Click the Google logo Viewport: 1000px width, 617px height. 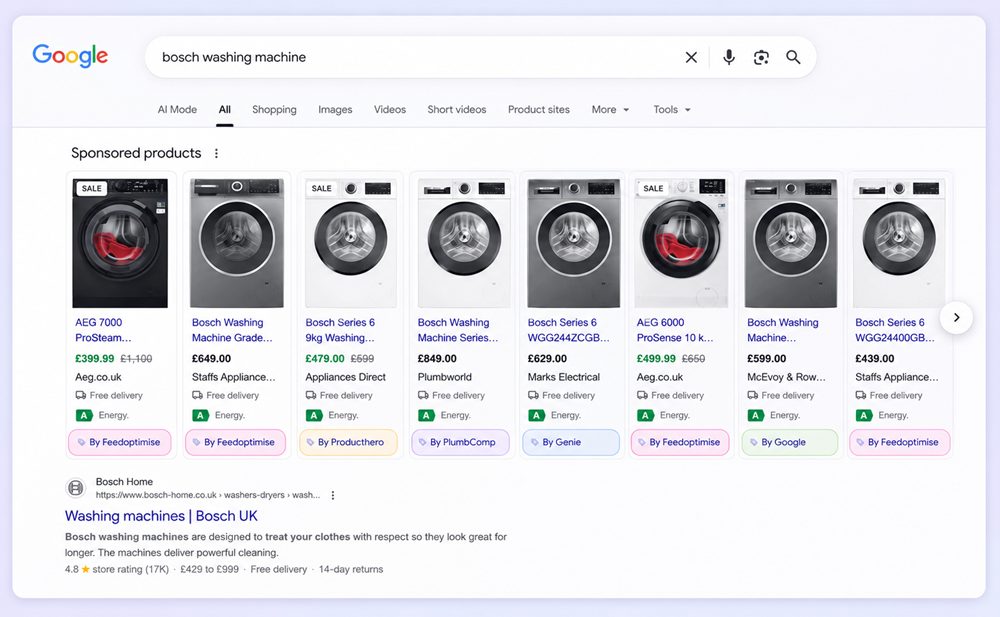(x=70, y=56)
